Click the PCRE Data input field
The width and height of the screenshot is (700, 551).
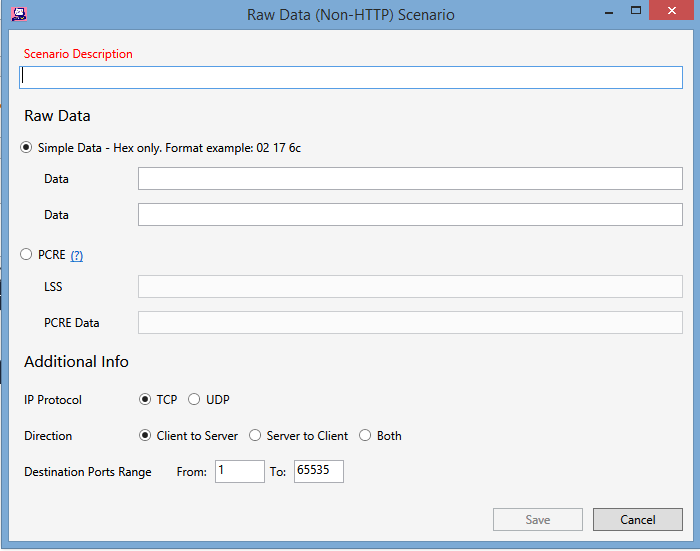tap(410, 322)
